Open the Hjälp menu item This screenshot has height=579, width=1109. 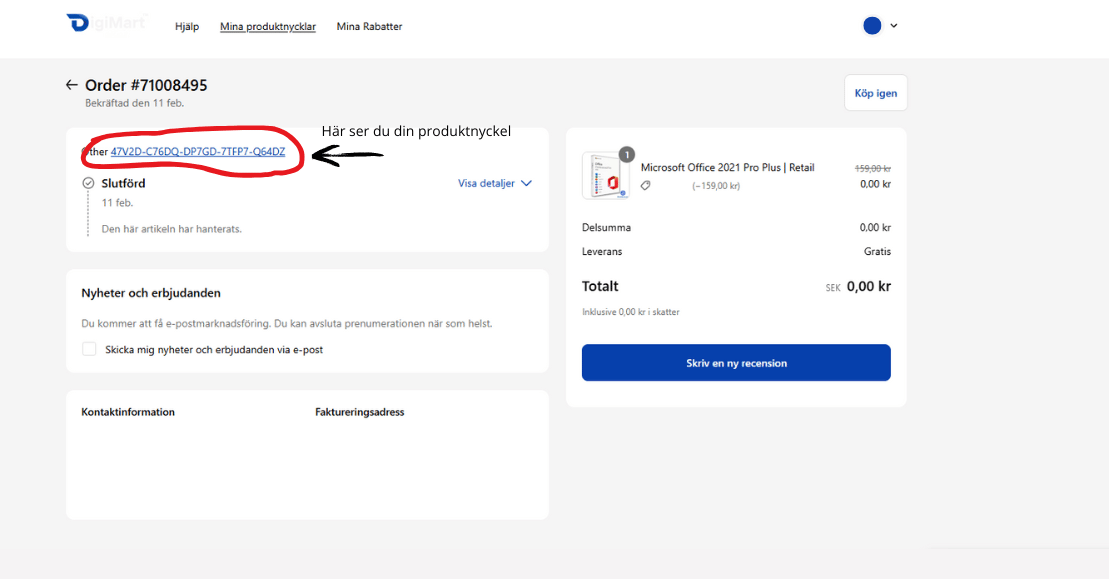click(187, 26)
